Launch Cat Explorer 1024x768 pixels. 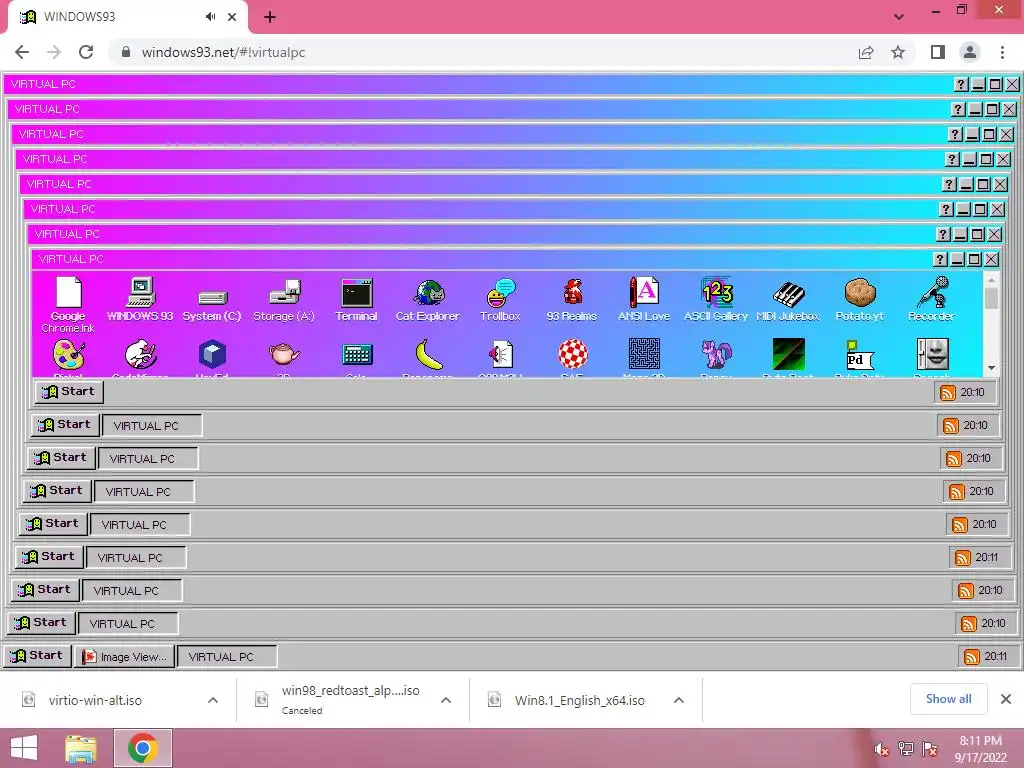(428, 300)
